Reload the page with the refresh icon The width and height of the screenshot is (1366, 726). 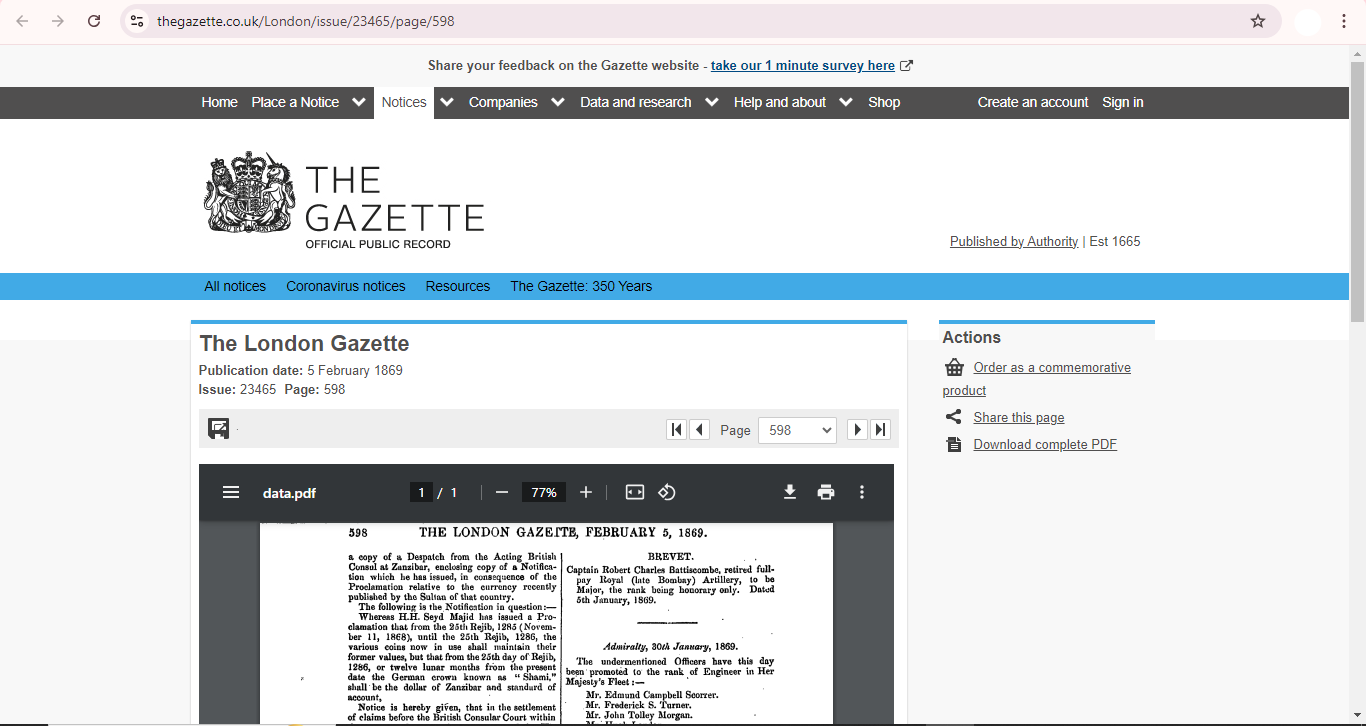tap(94, 21)
